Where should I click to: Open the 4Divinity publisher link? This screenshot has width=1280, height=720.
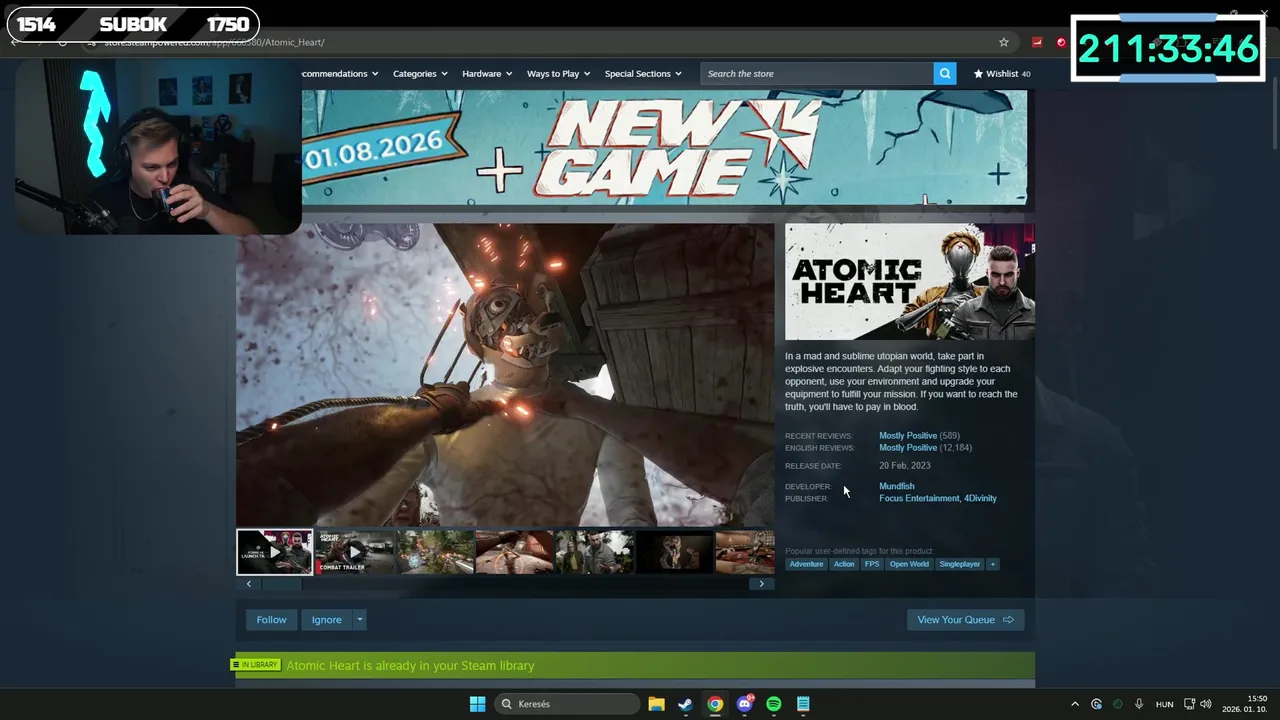(x=980, y=498)
